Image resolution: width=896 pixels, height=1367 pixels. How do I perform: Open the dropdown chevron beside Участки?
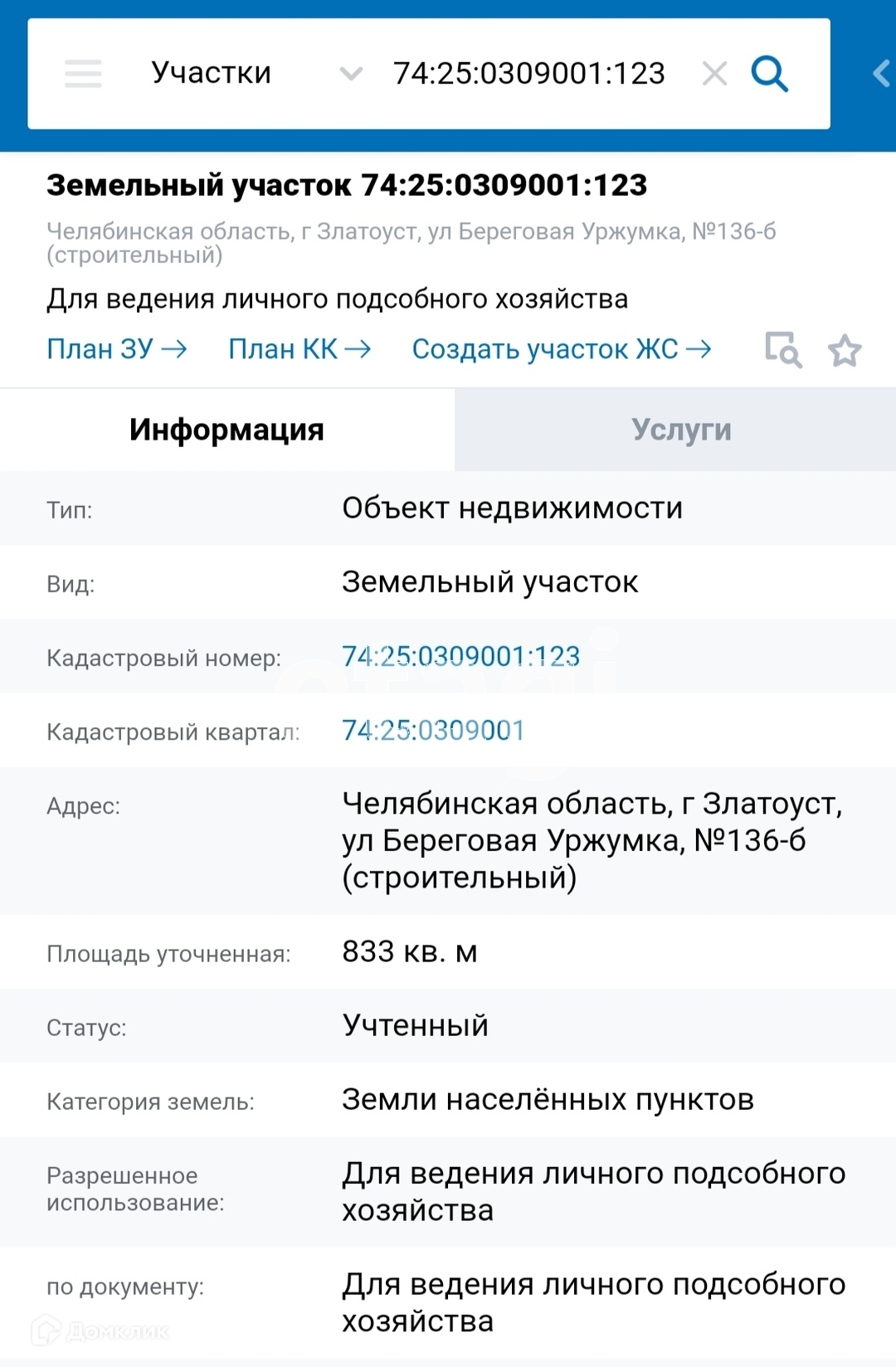tap(351, 74)
